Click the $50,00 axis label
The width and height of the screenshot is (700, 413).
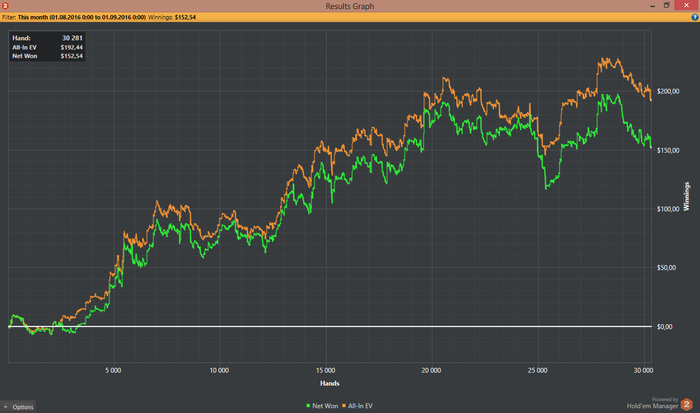click(x=666, y=267)
